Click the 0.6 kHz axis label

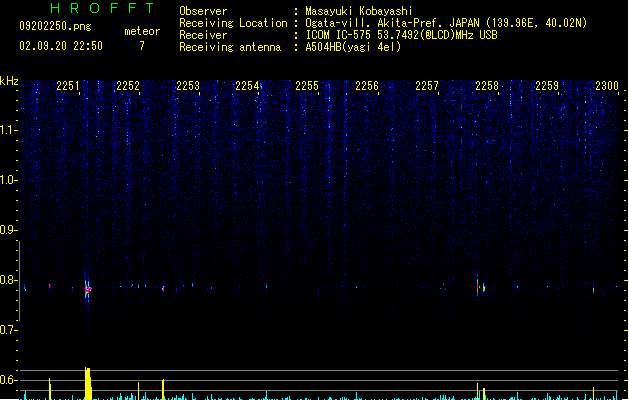coord(8,380)
